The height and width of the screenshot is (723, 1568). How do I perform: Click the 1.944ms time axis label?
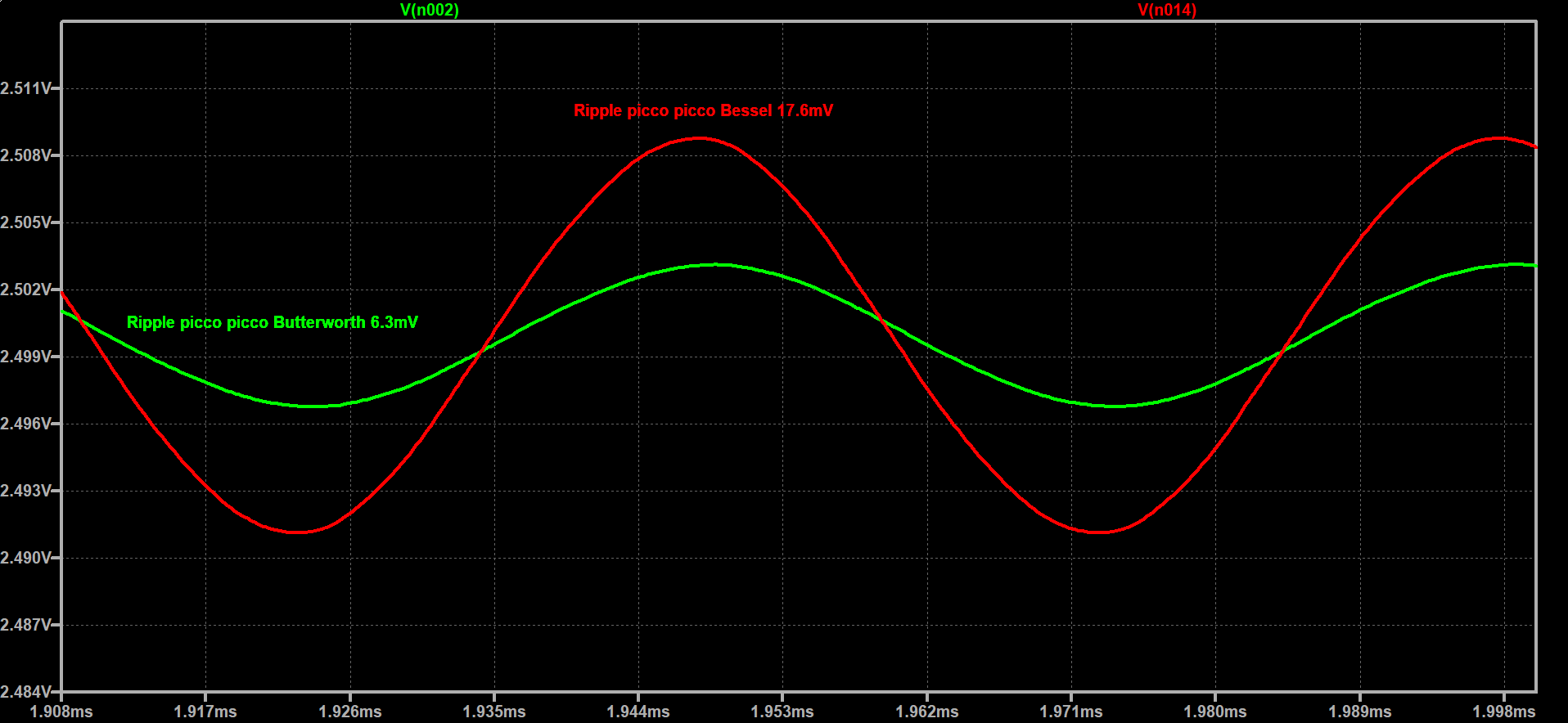[x=638, y=712]
